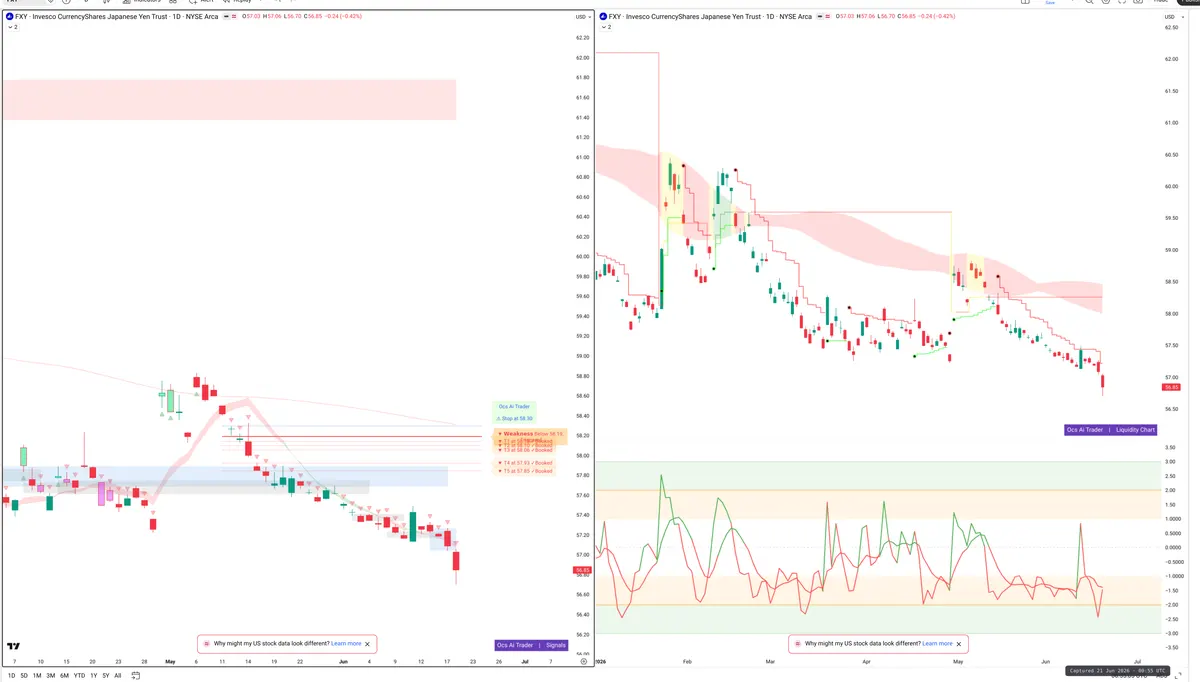1200x682 pixels.
Task: Click the left chart 56.85 price label
Action: point(581,570)
